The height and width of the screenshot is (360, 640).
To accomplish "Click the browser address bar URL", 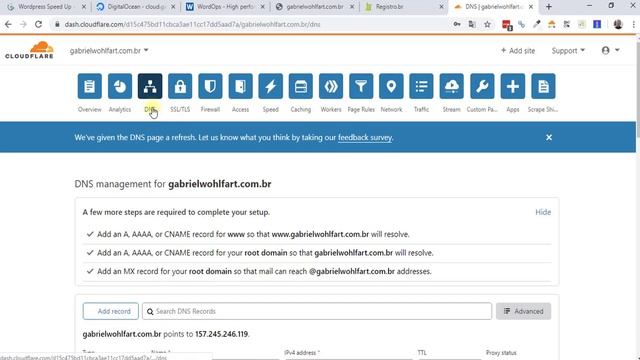I will tap(192, 24).
